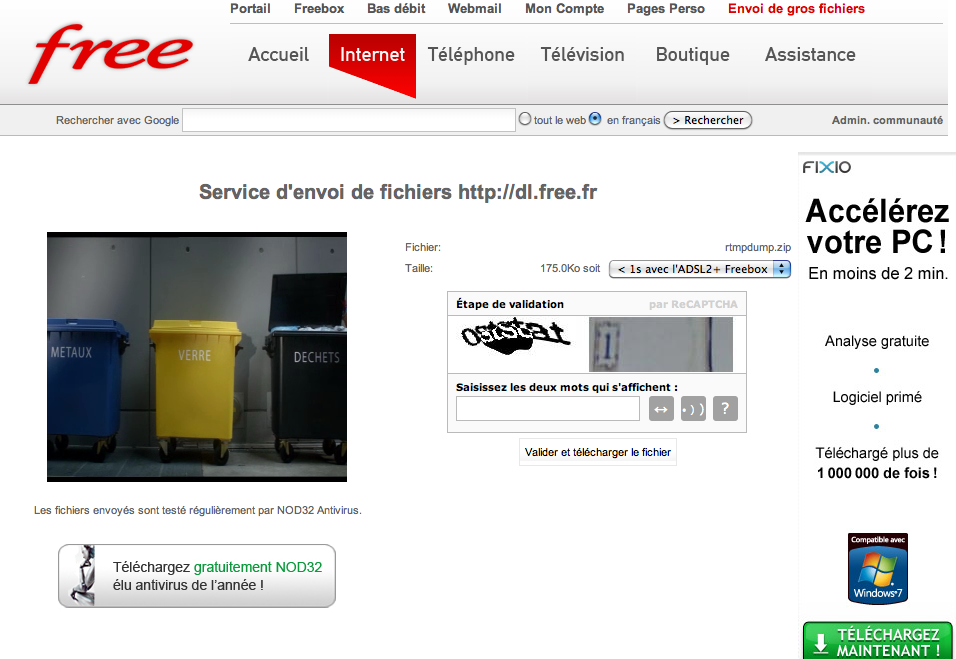Click the 'Étape de validation' heading
This screenshot has width=956, height=659.
click(x=510, y=304)
